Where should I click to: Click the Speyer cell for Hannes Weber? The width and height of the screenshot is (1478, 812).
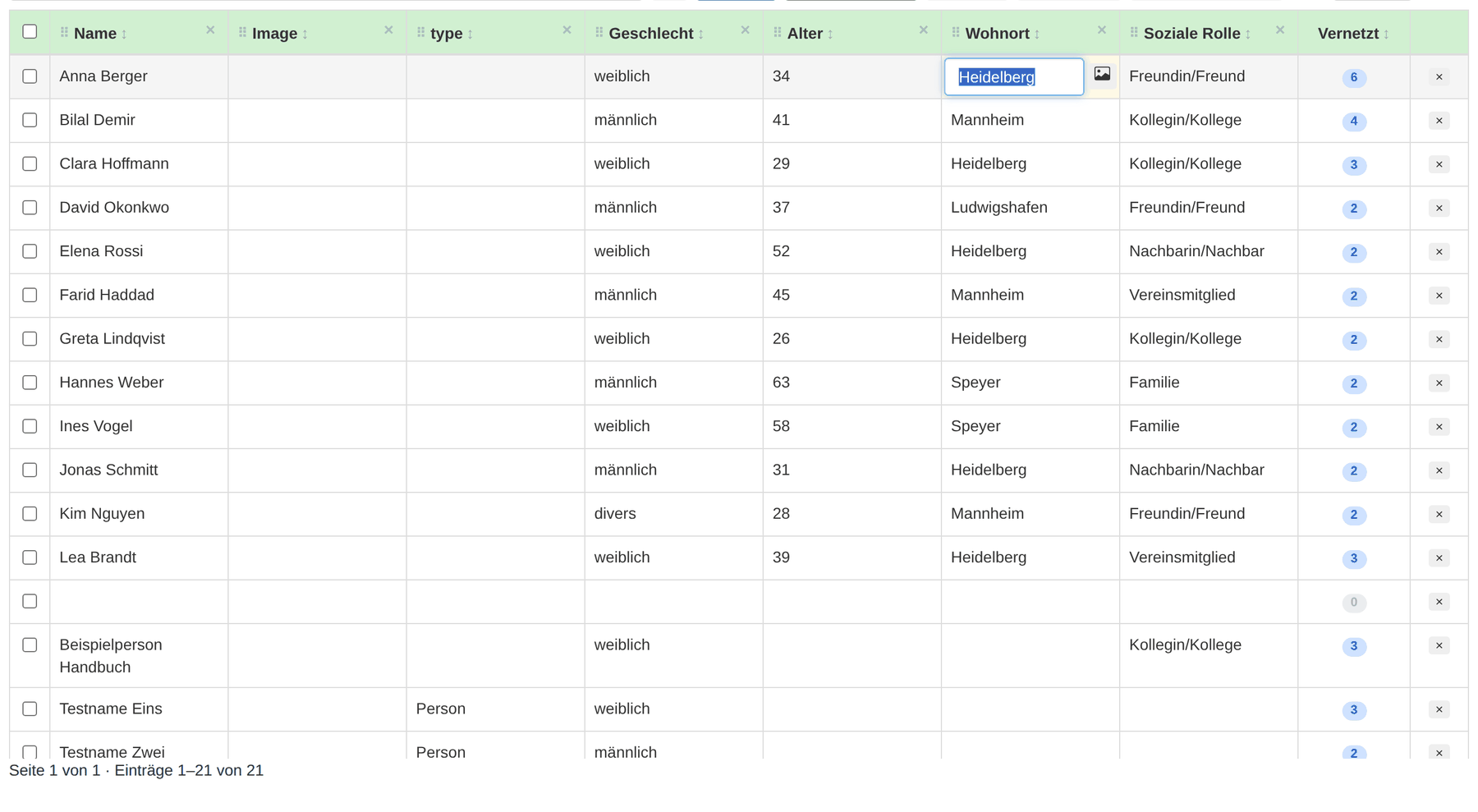point(1030,383)
